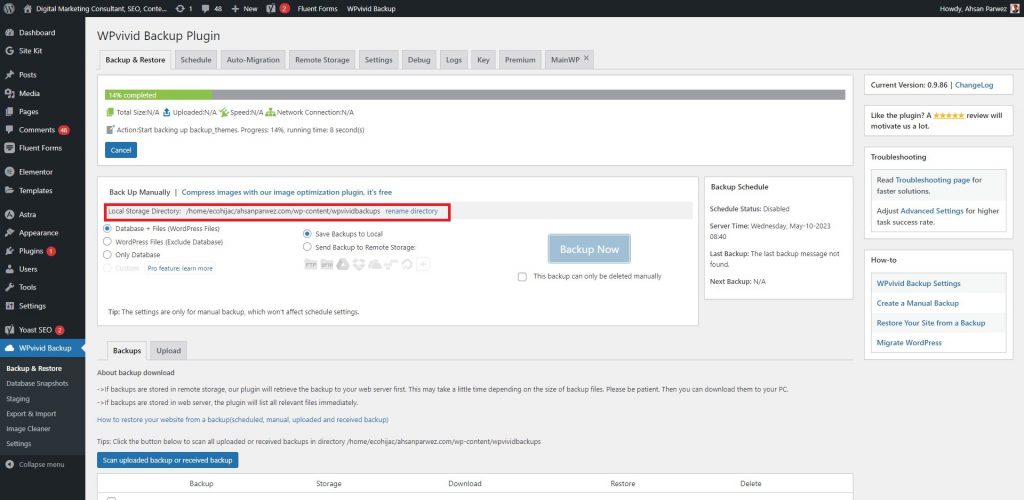Click the 14% completed progress bar
The height and width of the screenshot is (500, 1024).
coord(475,95)
